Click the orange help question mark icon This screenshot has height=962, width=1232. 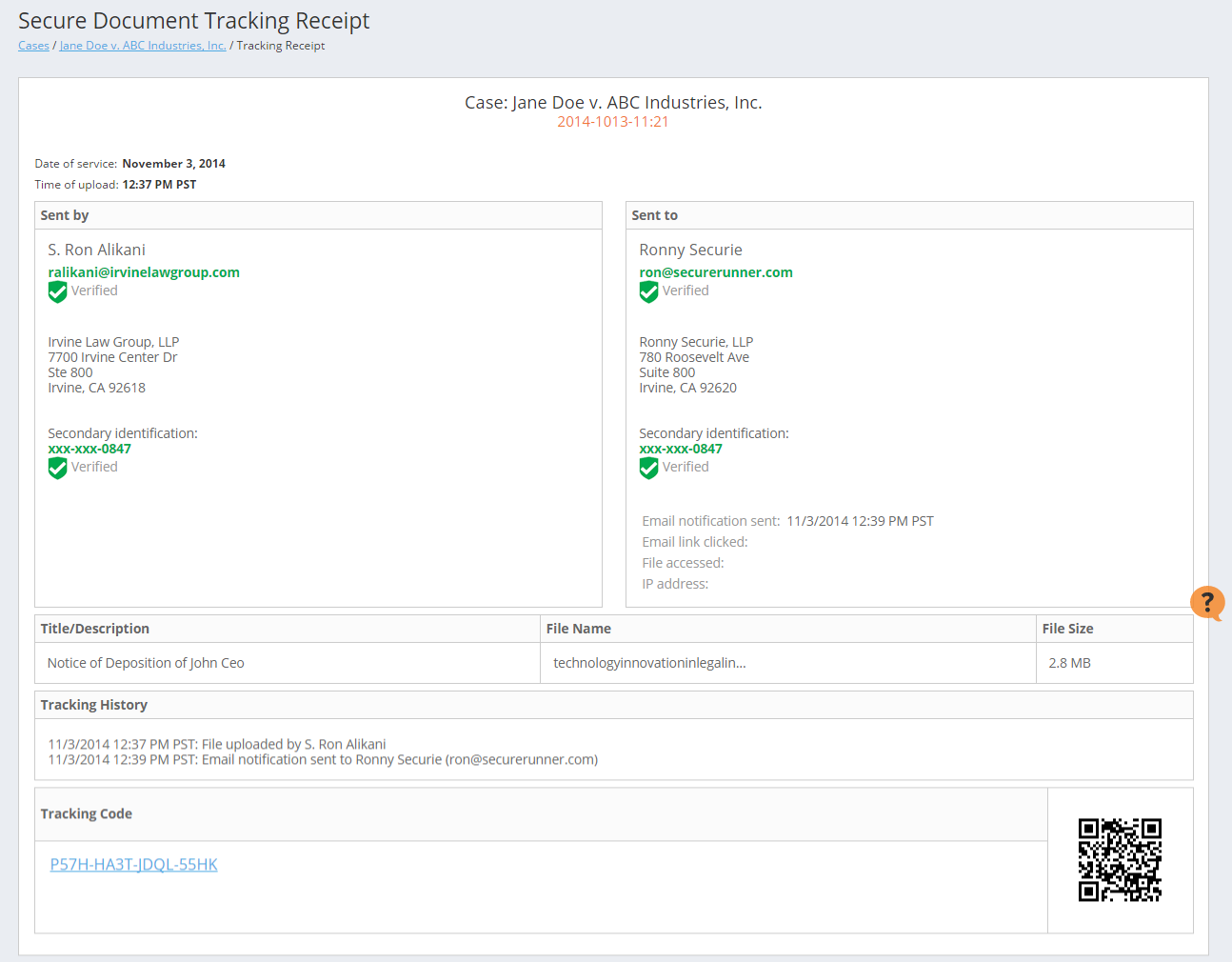tap(1206, 602)
